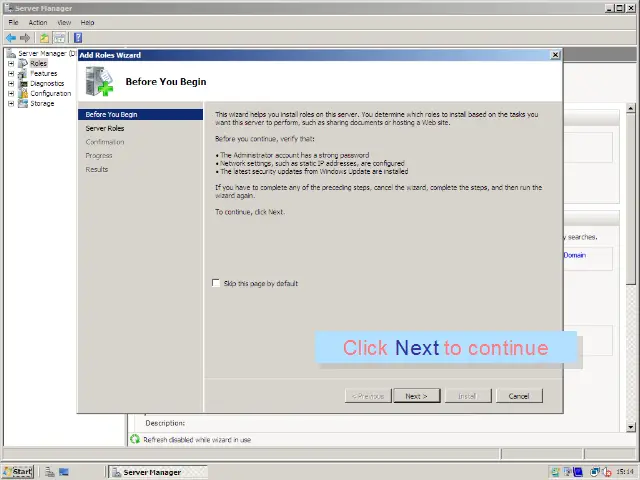640x480 pixels.
Task: Open the Start menu
Action: pyautogui.click(x=18, y=472)
